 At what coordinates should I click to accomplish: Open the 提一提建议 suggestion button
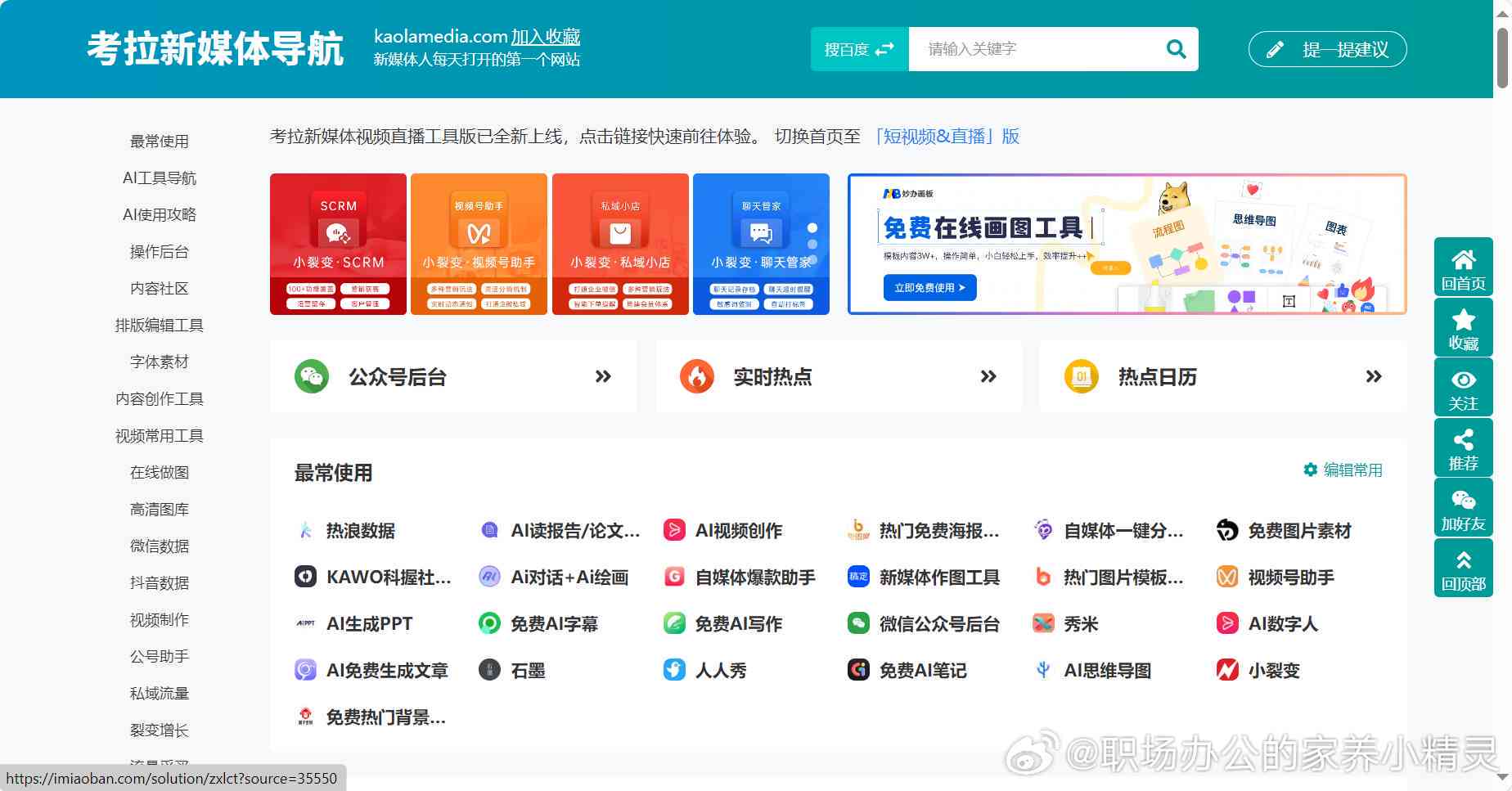1327,49
